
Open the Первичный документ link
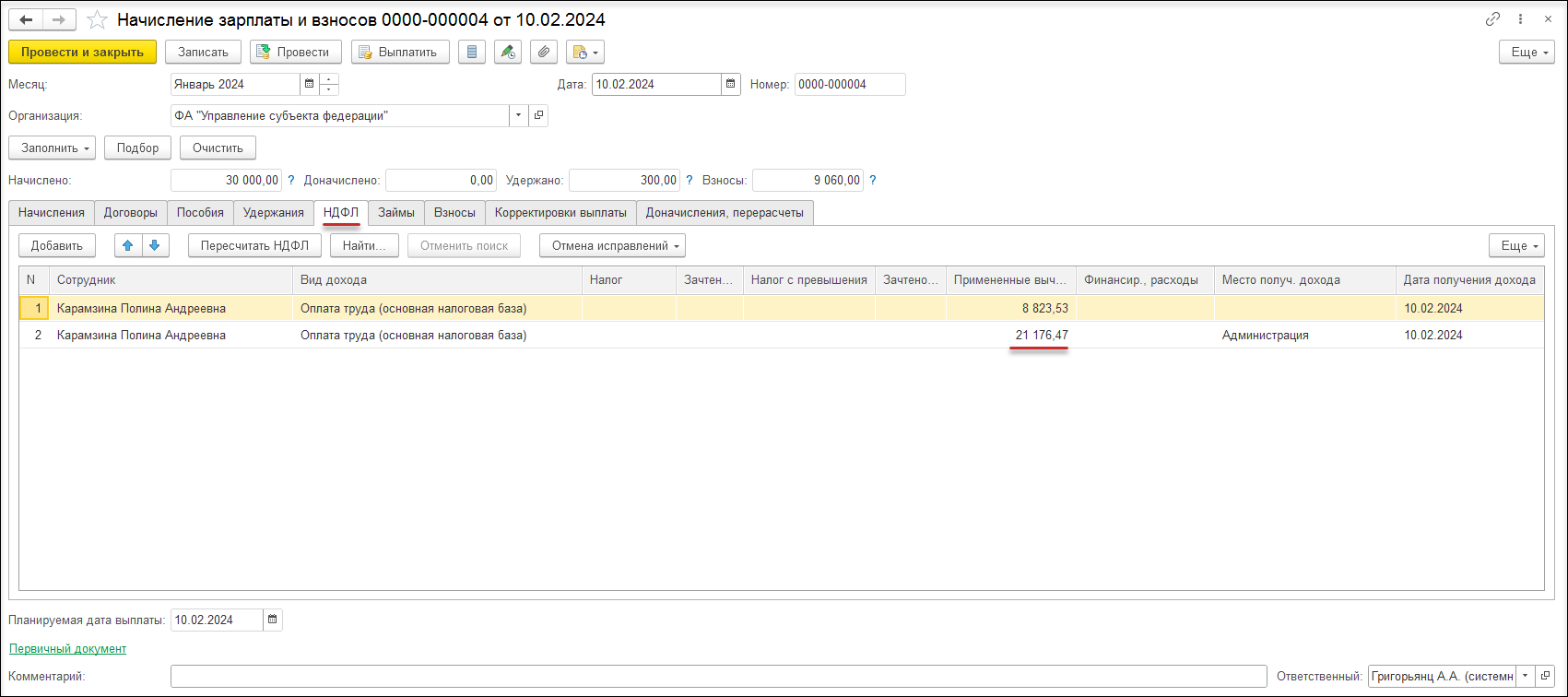(x=67, y=648)
